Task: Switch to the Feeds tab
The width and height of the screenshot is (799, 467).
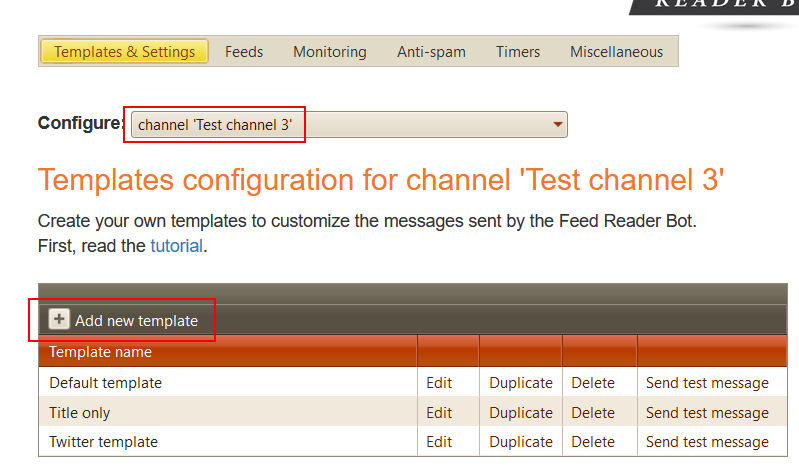Action: (244, 52)
